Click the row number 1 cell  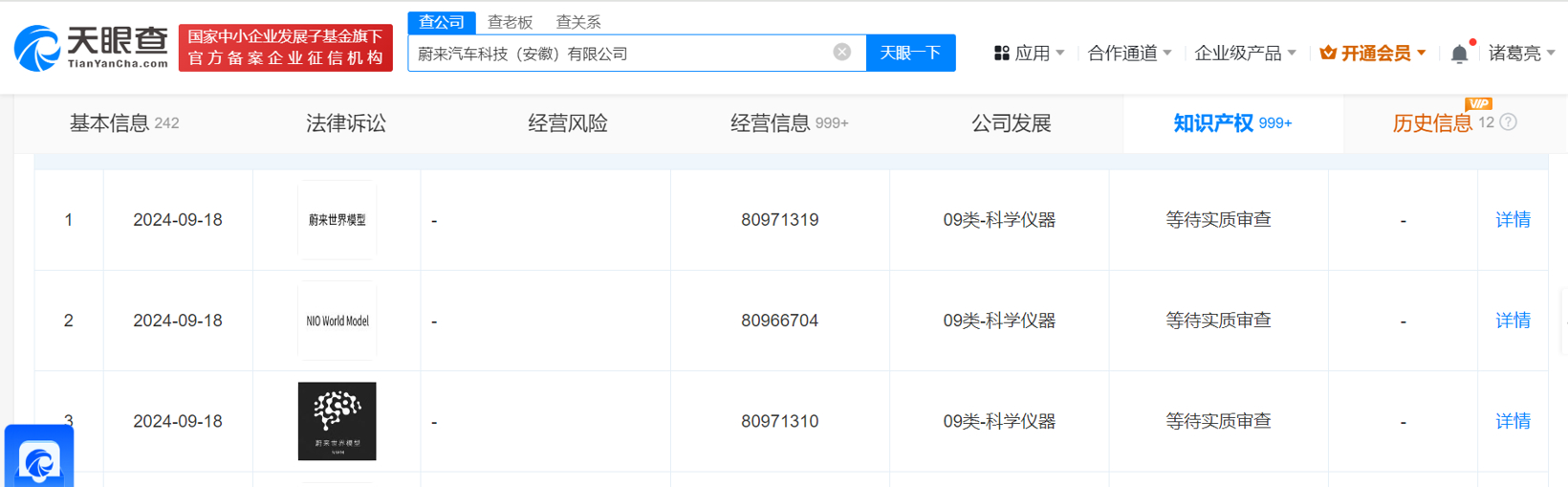(x=69, y=220)
